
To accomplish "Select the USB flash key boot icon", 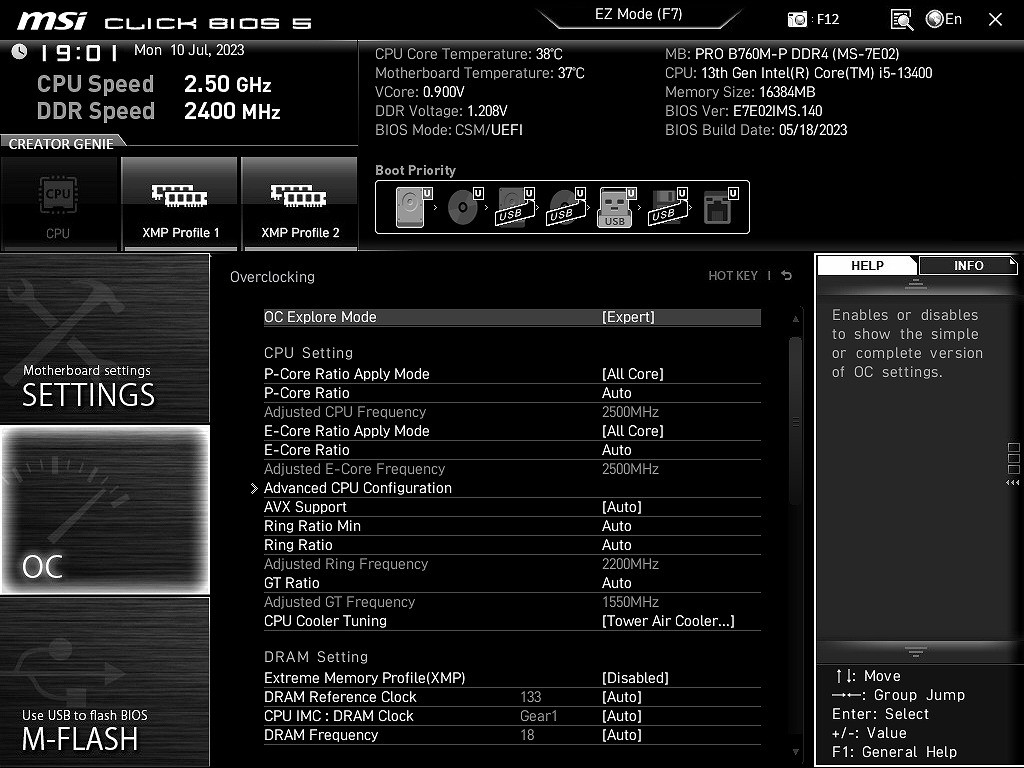I will point(615,208).
